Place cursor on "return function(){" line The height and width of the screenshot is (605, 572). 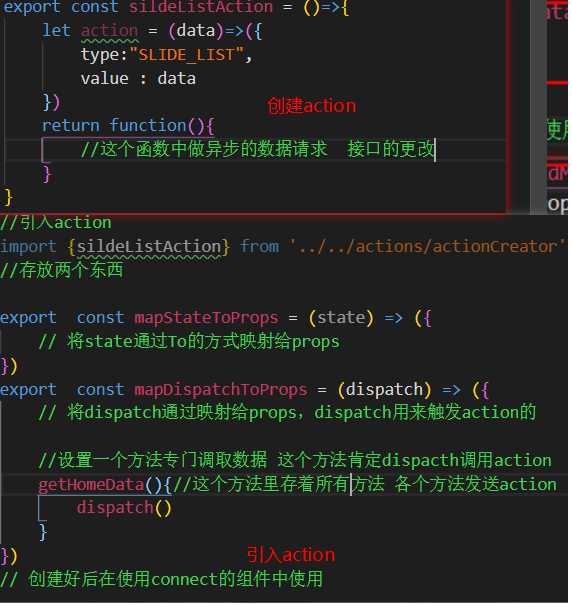128,126
